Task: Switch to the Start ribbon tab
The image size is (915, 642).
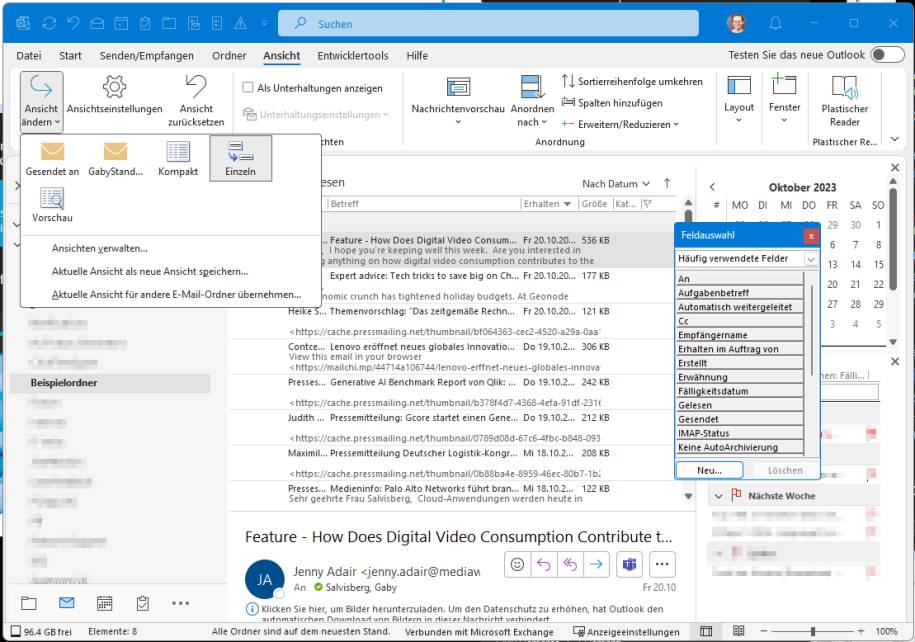Action: tap(70, 56)
